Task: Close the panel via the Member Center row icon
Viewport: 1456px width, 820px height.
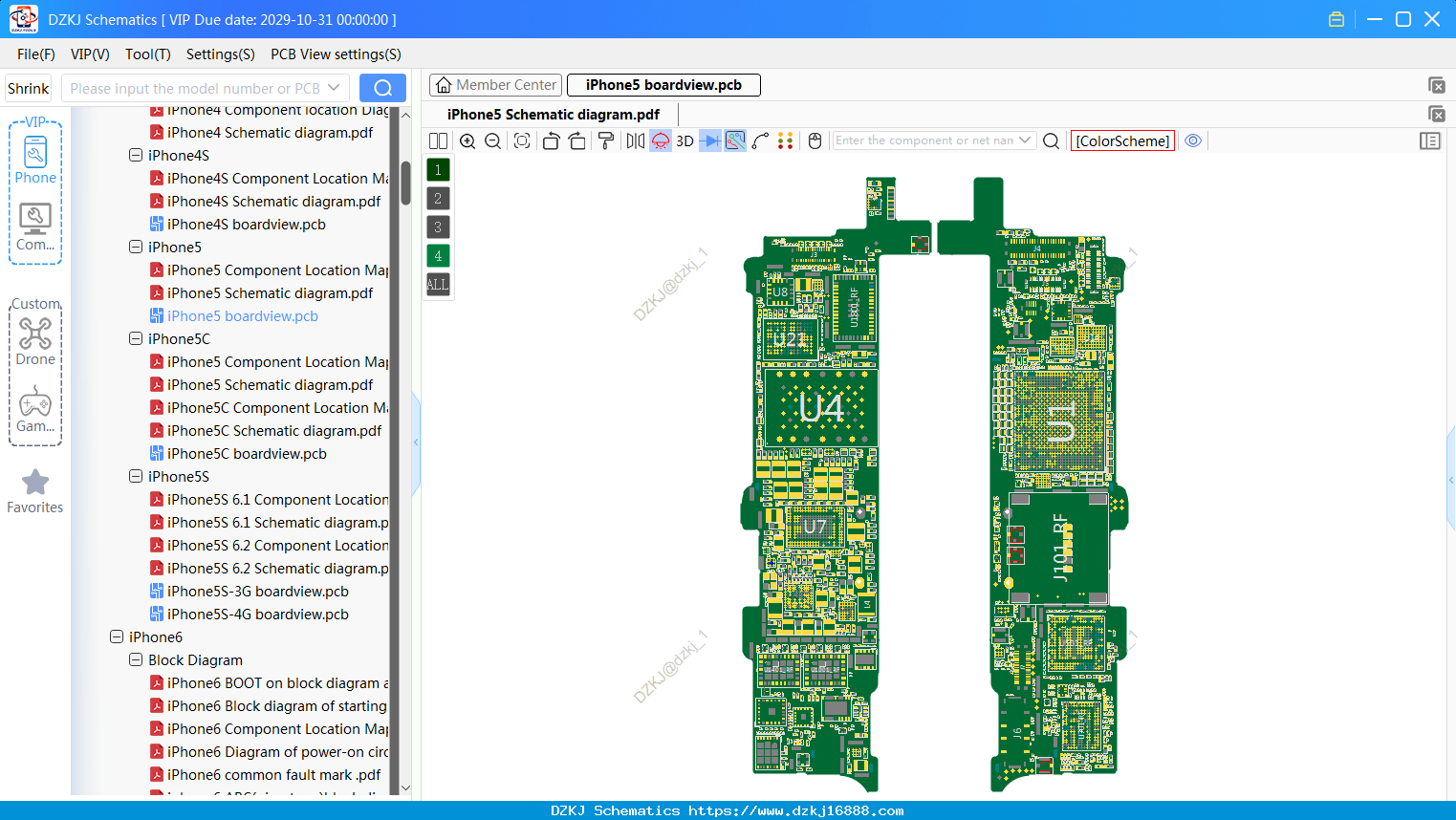Action: point(1436,85)
